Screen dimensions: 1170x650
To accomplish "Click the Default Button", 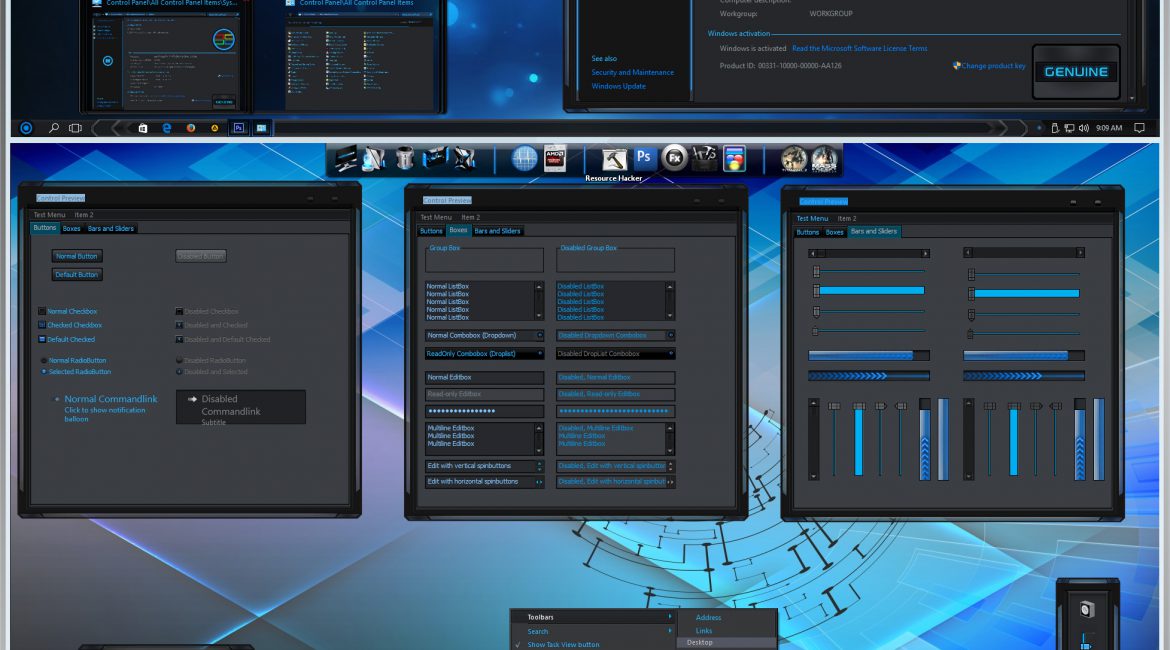I will click(x=77, y=275).
